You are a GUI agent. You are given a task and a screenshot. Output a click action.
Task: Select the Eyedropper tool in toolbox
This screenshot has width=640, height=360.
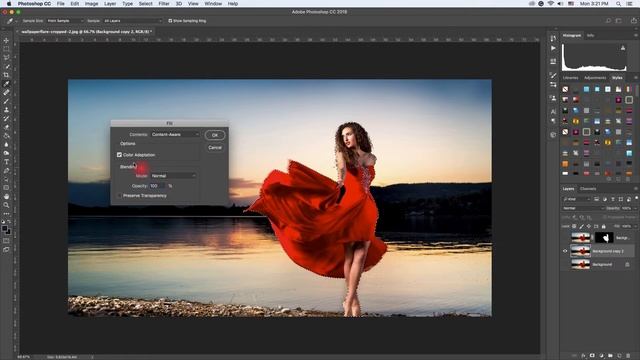click(x=6, y=84)
